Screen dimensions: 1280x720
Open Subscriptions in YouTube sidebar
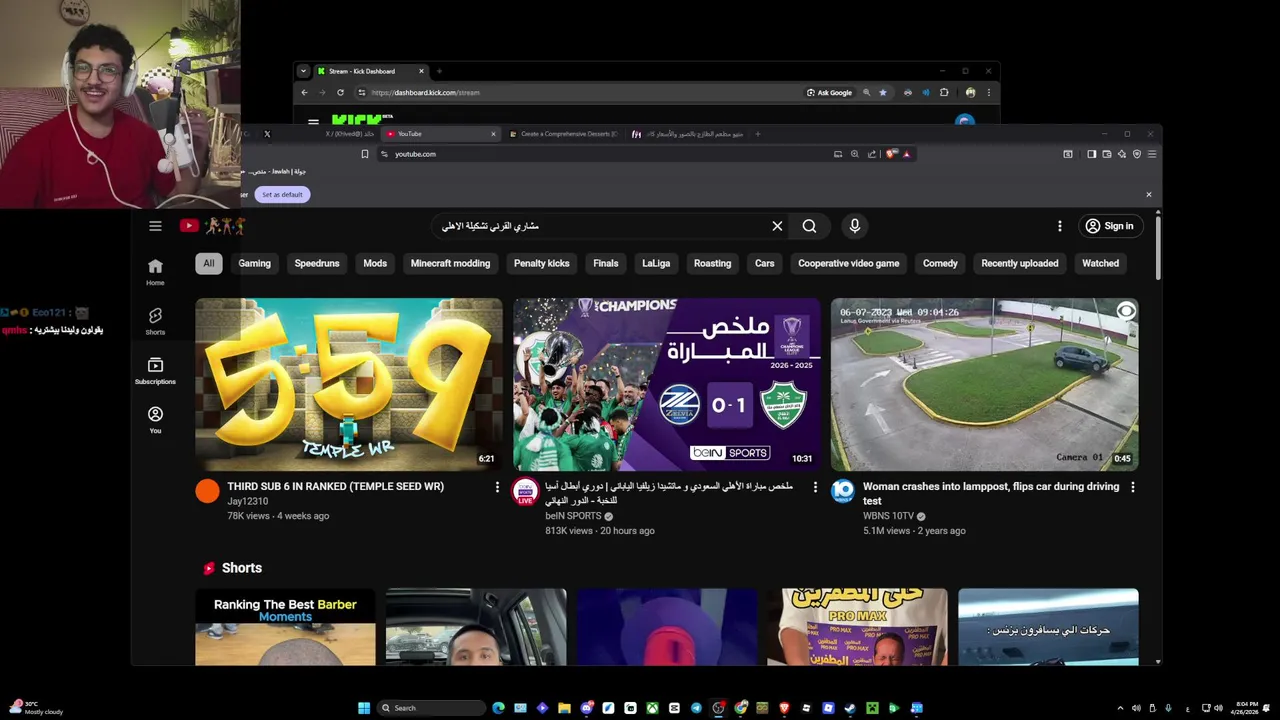tap(155, 370)
